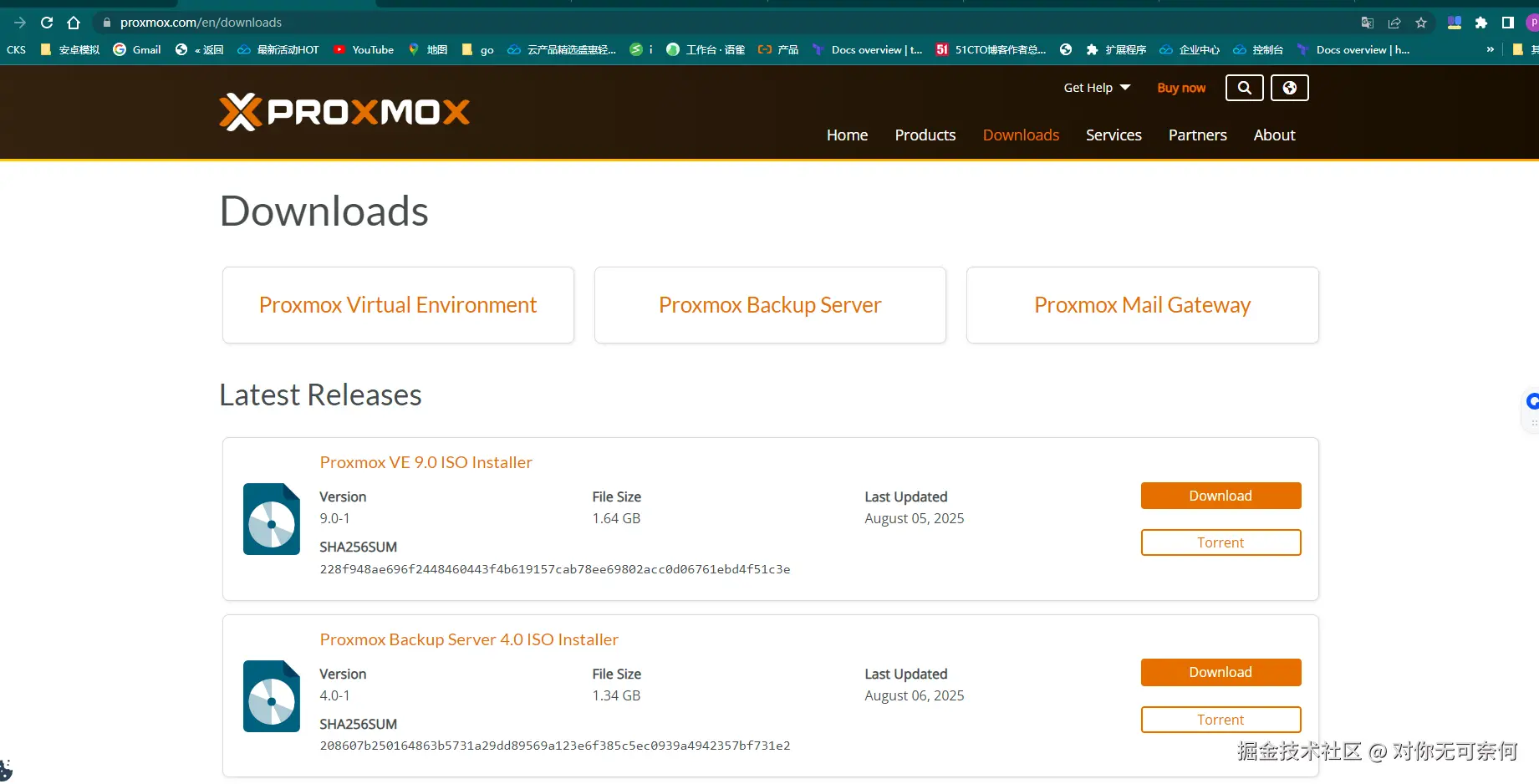Open the cookie settings icon
This screenshot has width=1539, height=784.
point(5,771)
